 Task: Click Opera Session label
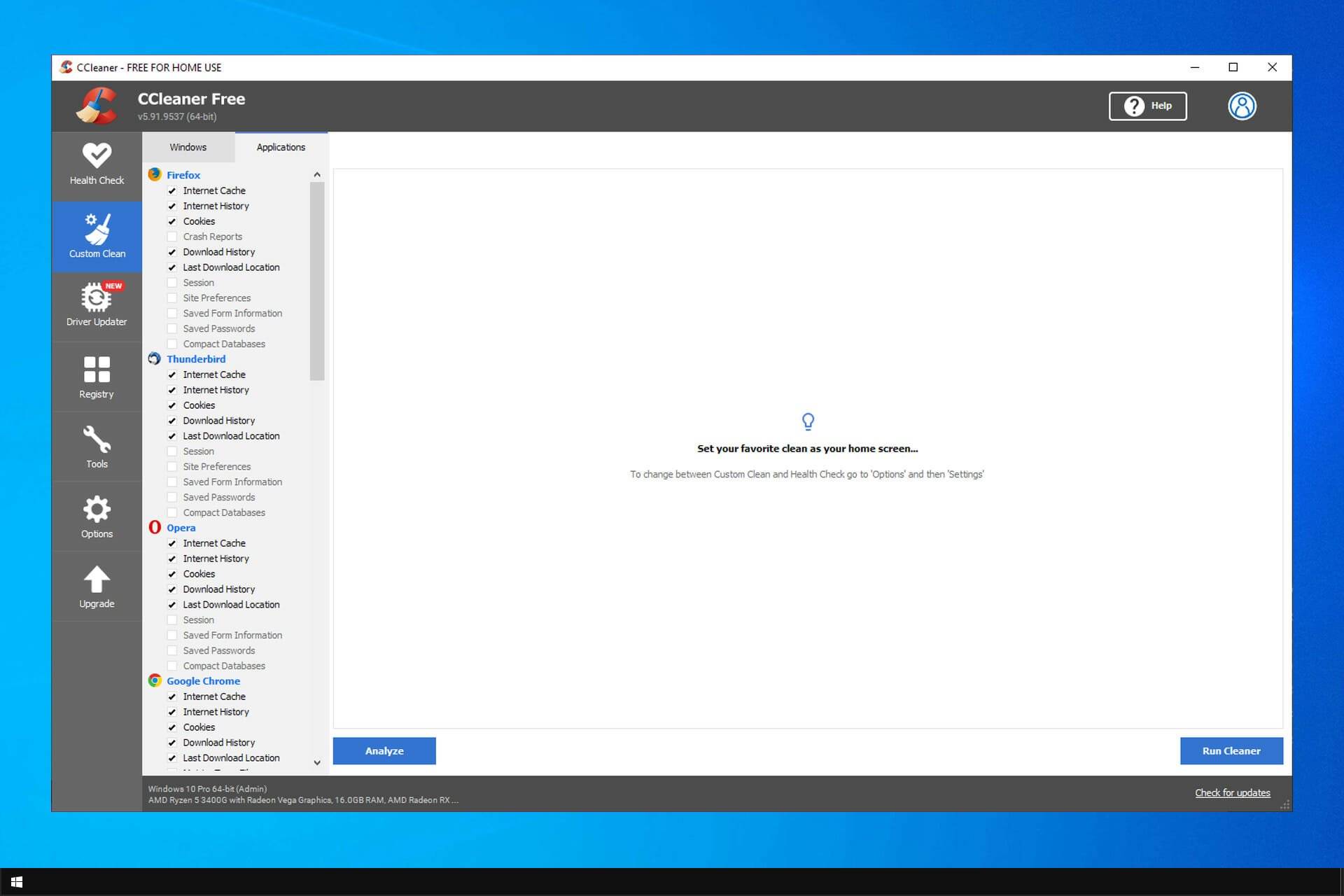click(x=199, y=619)
